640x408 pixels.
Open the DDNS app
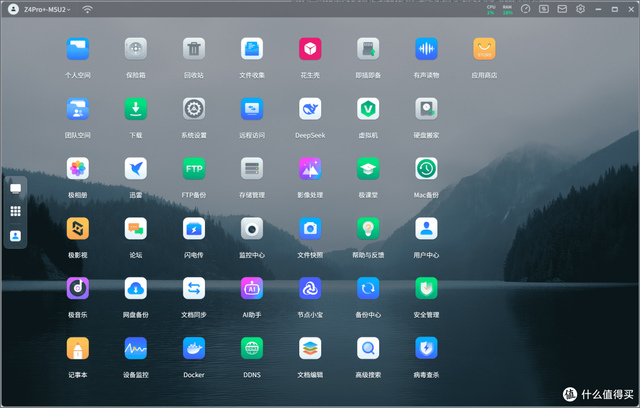[252, 348]
